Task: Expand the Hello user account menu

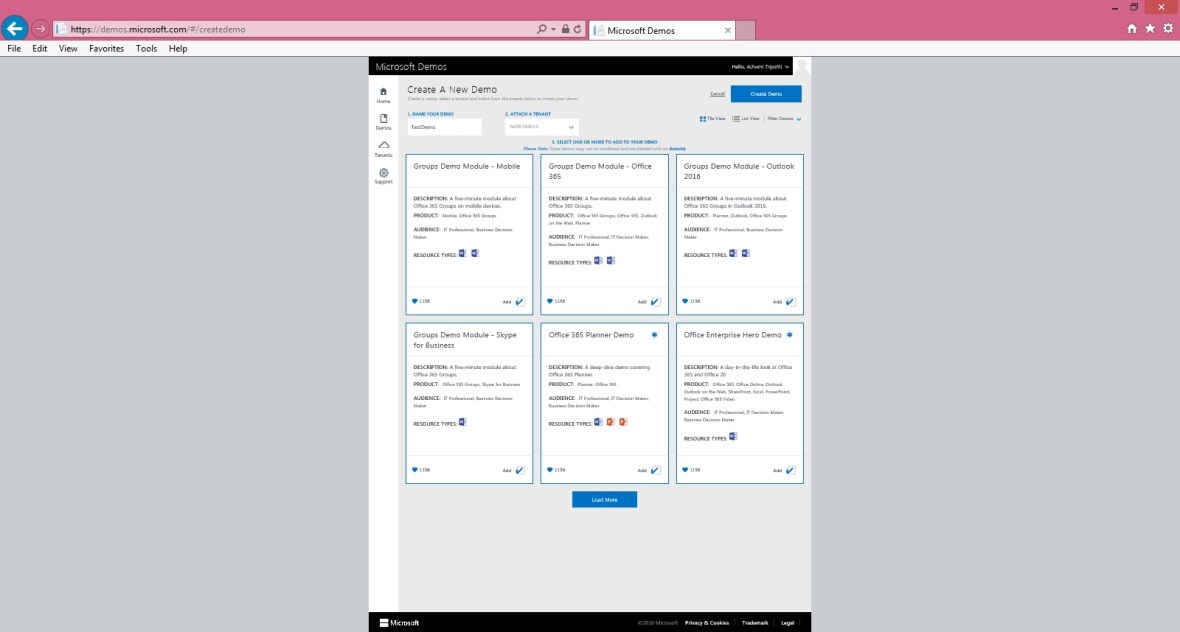Action: point(761,67)
